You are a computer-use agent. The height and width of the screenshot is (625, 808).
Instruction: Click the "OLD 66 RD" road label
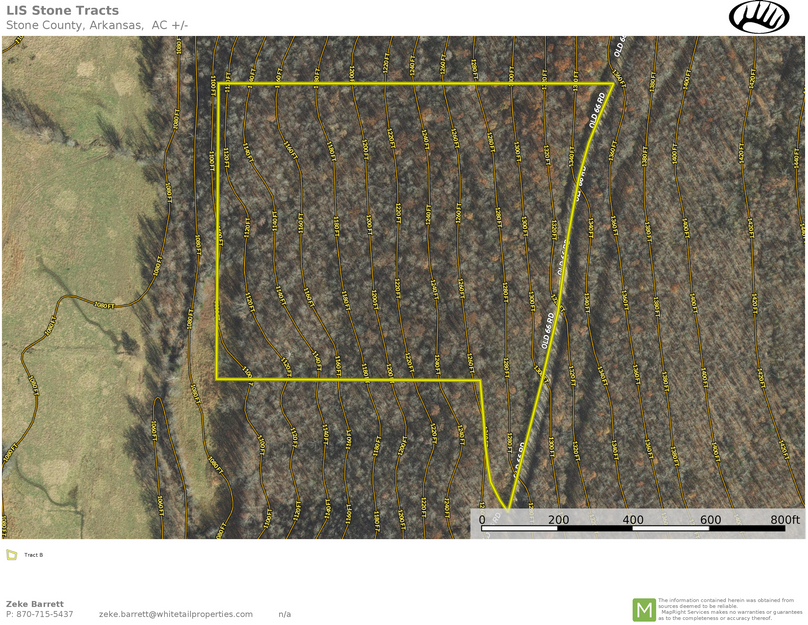[548, 330]
